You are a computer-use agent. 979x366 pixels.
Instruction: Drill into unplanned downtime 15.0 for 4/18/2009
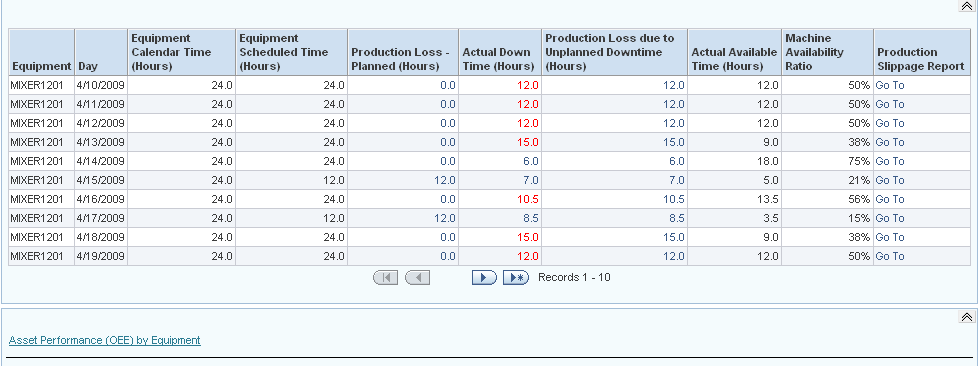pyautogui.click(x=674, y=237)
